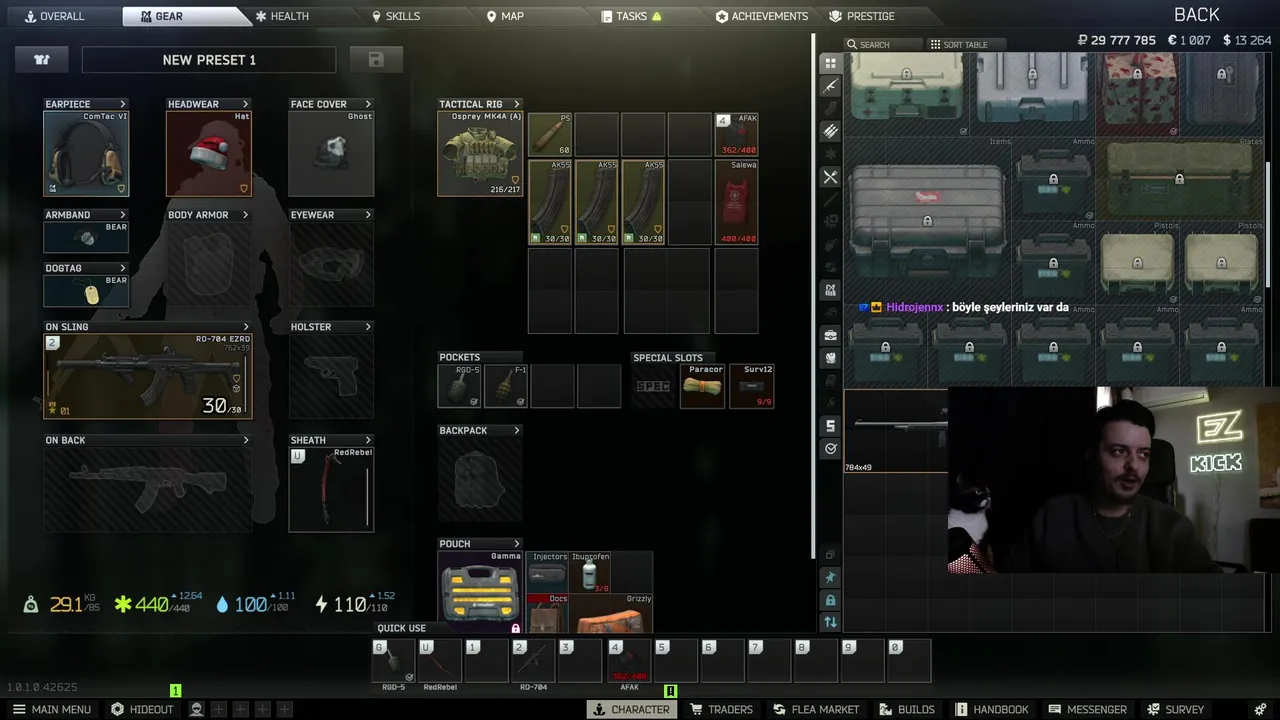Select the armor vest stash filter
This screenshot has height=720, width=1280.
point(830,290)
